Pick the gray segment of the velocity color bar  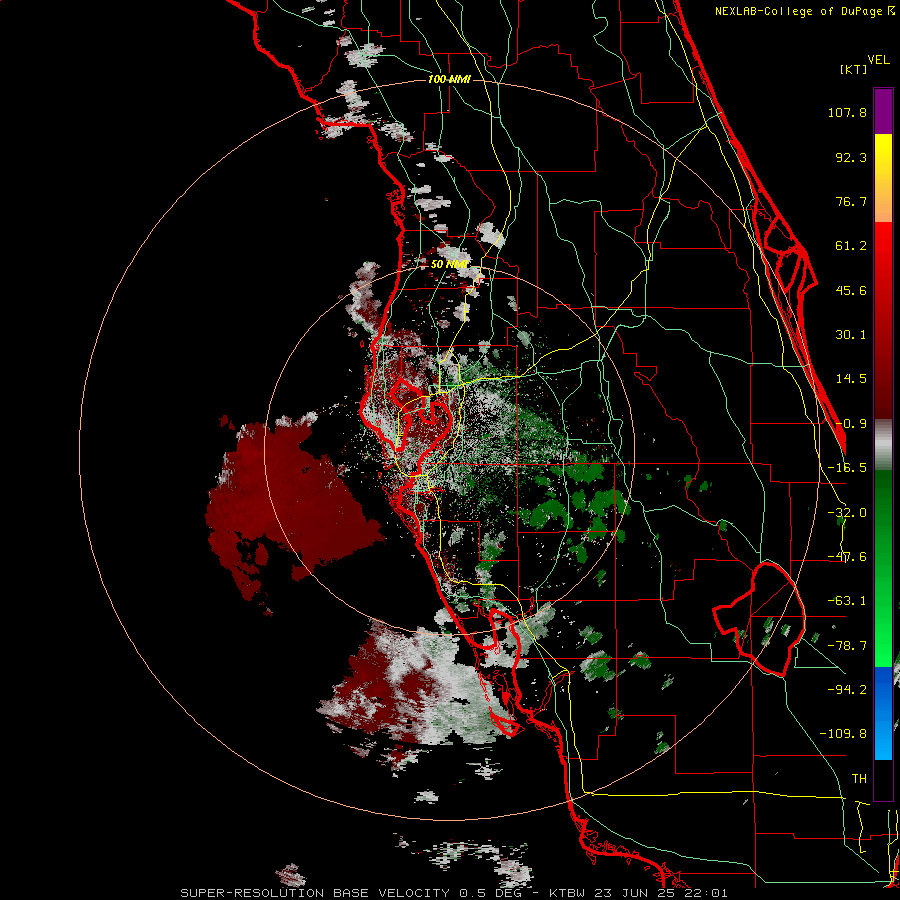point(883,445)
